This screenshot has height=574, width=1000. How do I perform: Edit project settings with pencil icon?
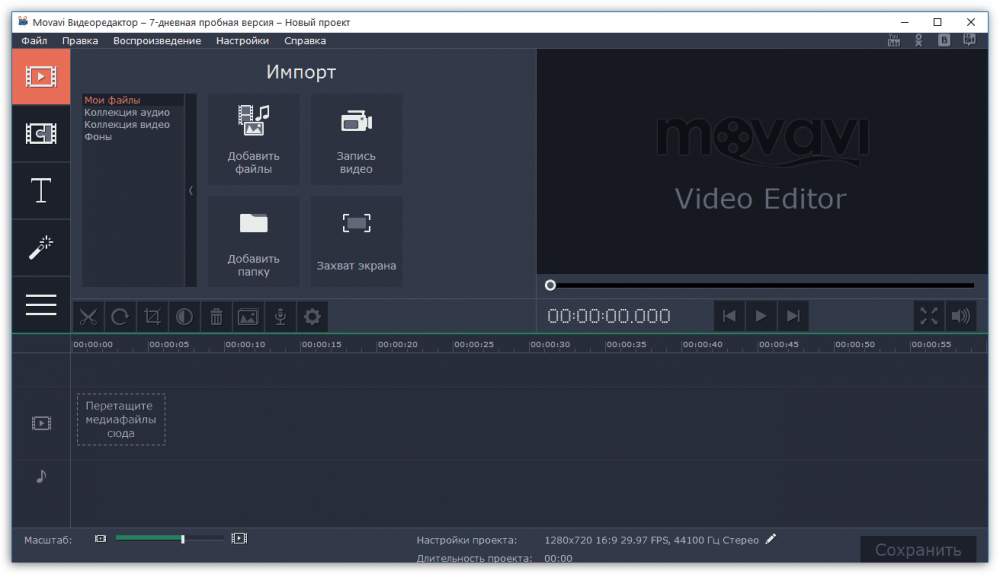tap(771, 539)
